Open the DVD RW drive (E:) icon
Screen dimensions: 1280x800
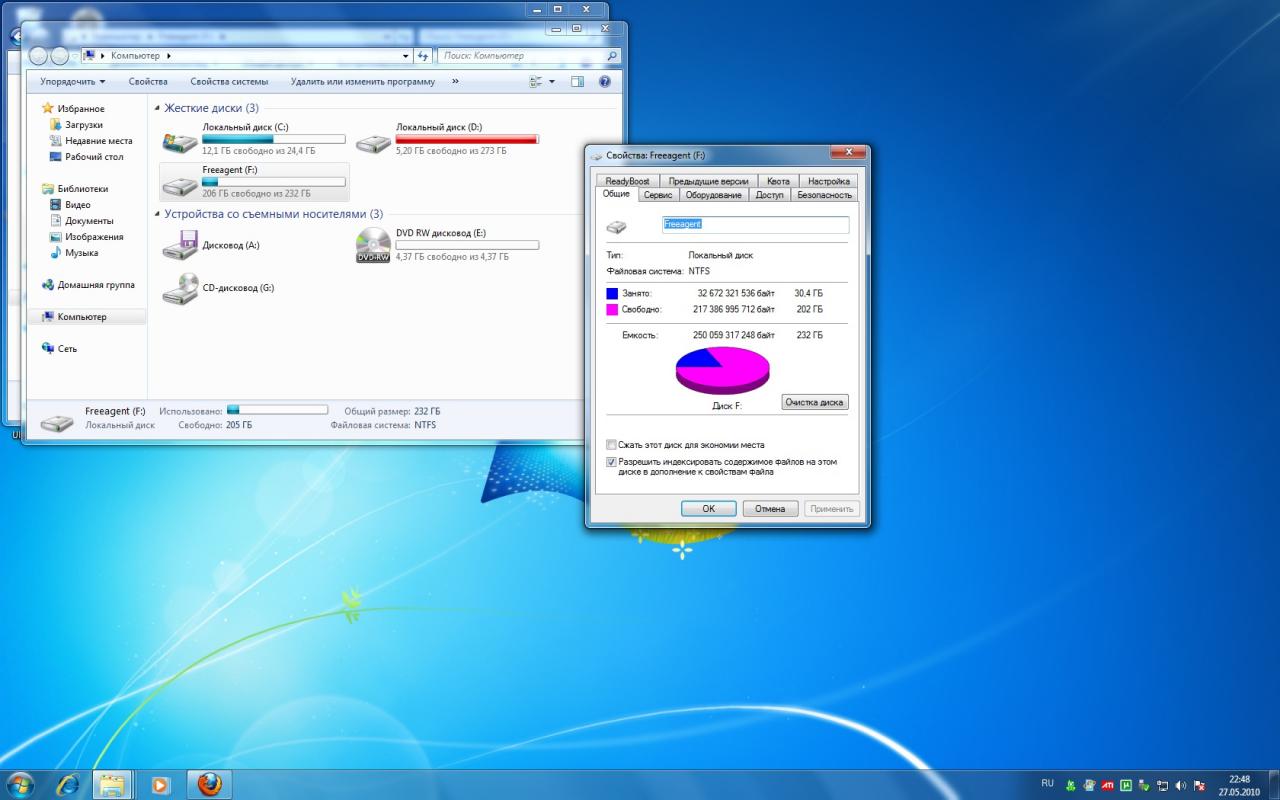[x=373, y=245]
